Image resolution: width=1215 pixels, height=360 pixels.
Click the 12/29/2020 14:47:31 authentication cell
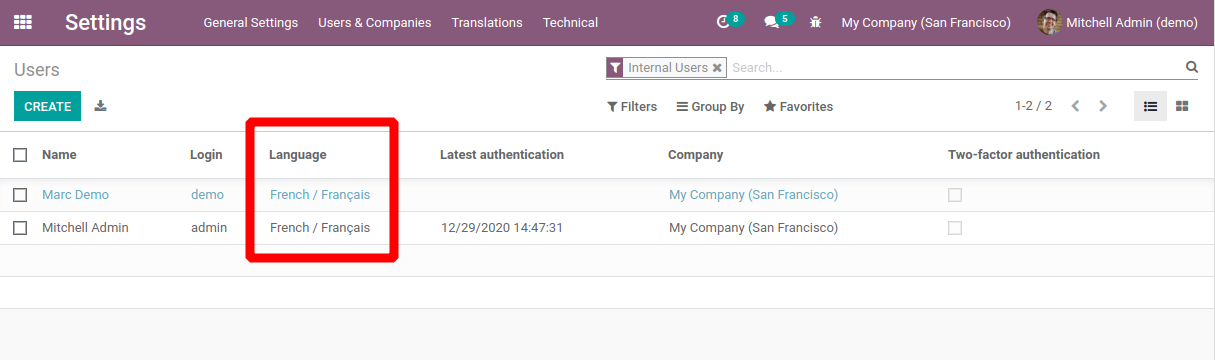tap(502, 228)
